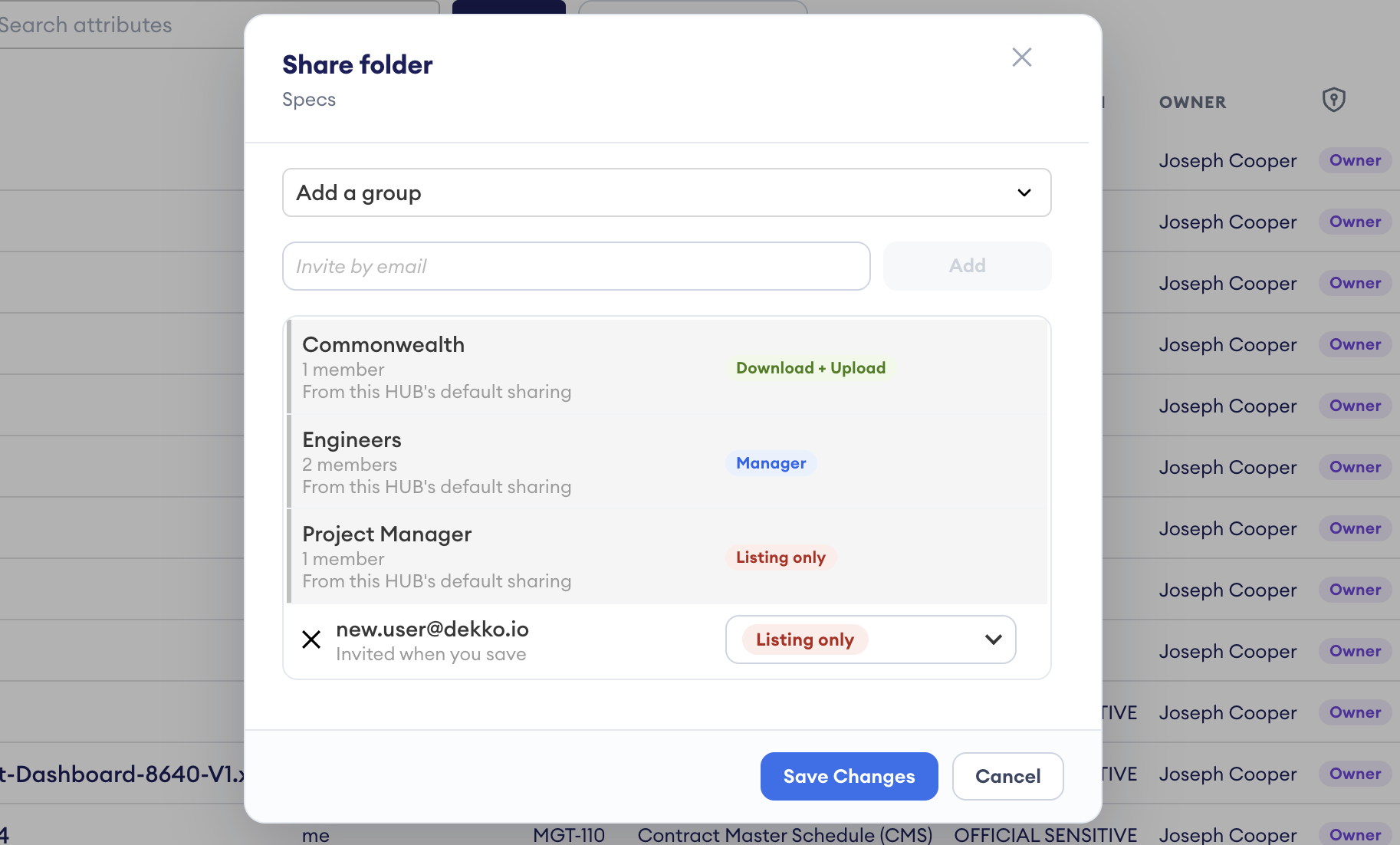1400x845 pixels.
Task: Click the shield icon column header
Action: point(1333,100)
